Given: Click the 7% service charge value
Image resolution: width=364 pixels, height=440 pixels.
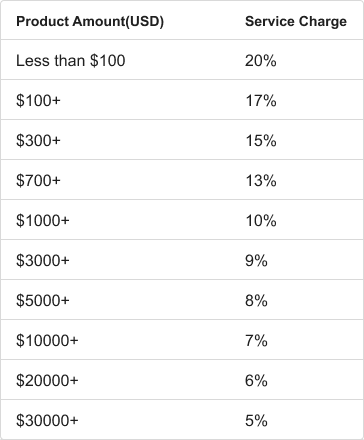Looking at the screenshot, I should click(x=256, y=341).
